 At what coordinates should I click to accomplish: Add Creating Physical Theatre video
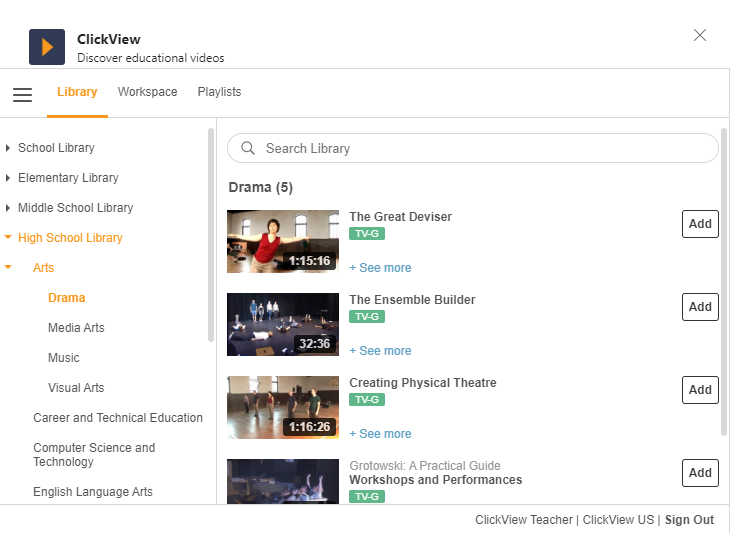700,390
